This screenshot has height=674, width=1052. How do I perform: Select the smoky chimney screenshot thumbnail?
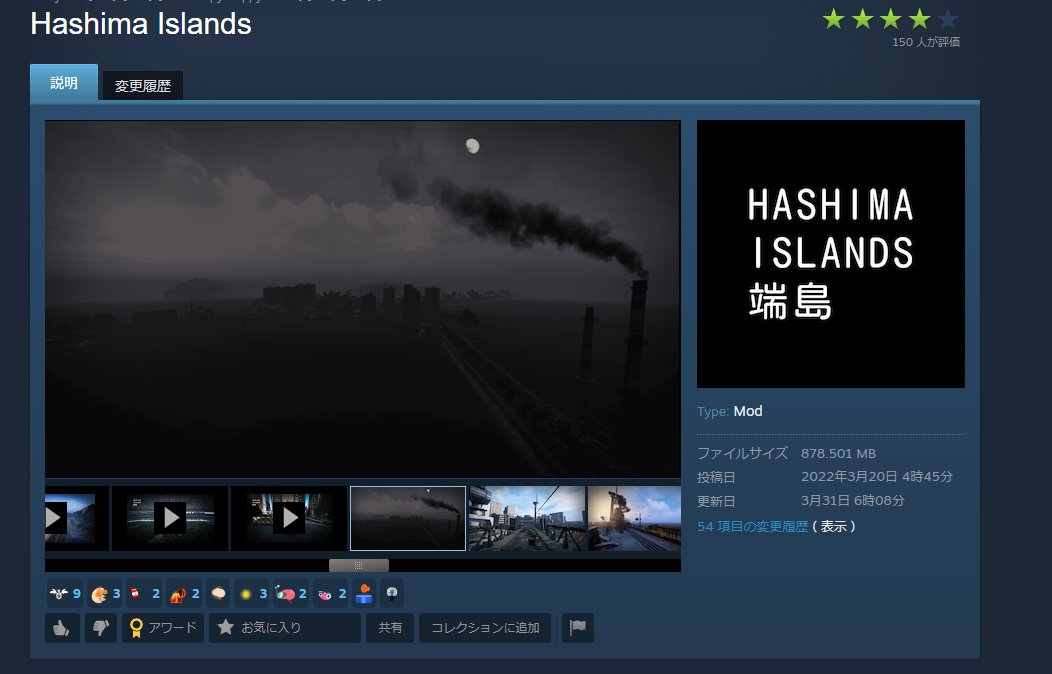click(408, 518)
